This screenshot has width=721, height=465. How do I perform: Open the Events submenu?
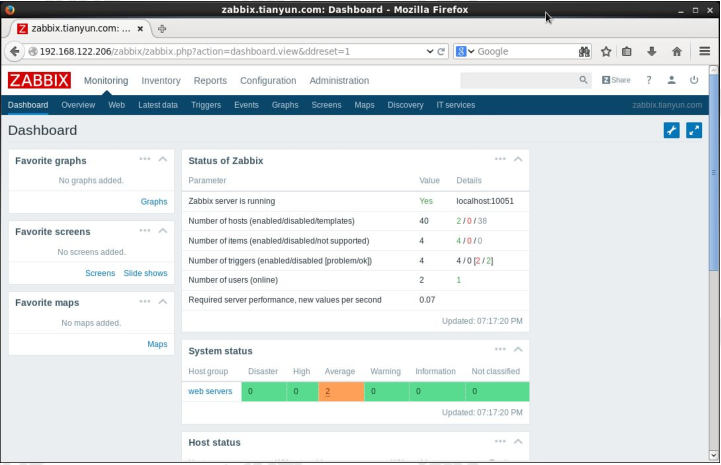click(x=246, y=105)
